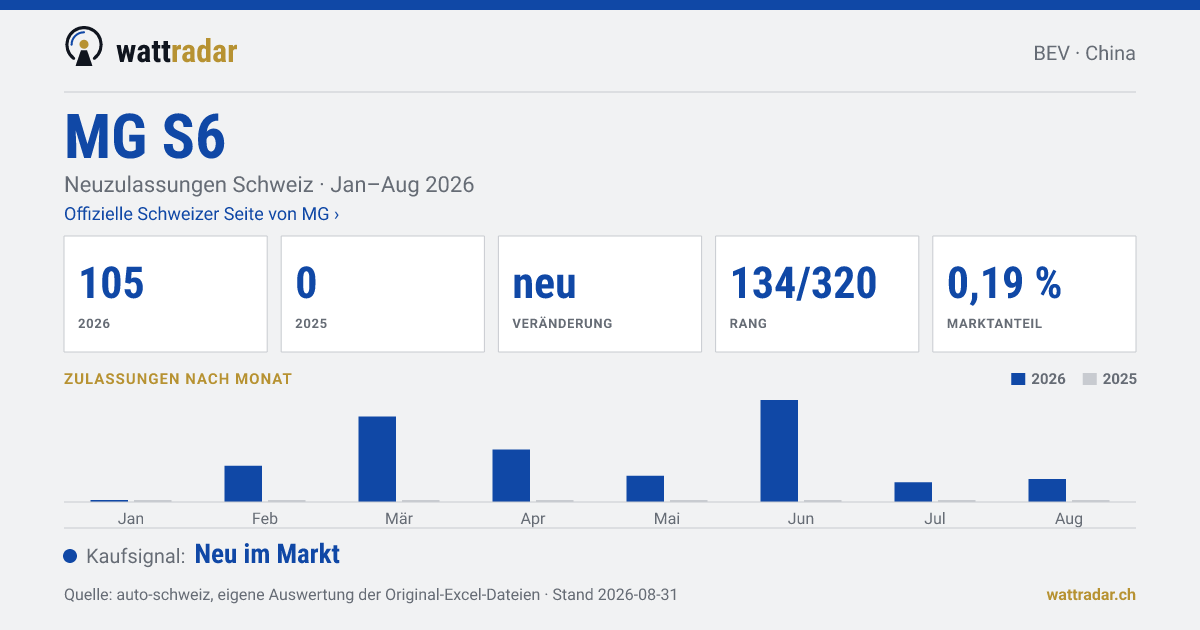This screenshot has height=630, width=1200.
Task: Click the blue Kaufsignal dot indicator
Action: pos(70,556)
